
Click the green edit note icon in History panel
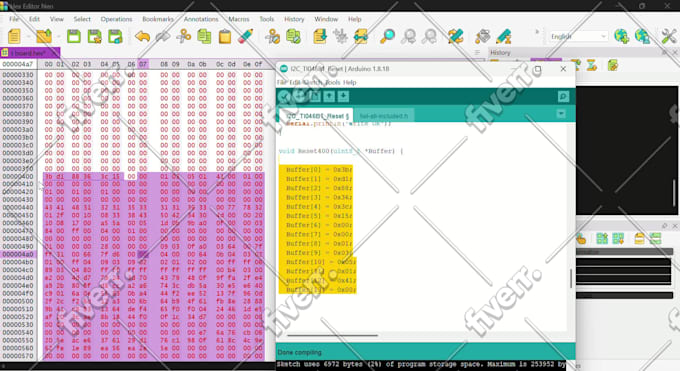coord(613,66)
